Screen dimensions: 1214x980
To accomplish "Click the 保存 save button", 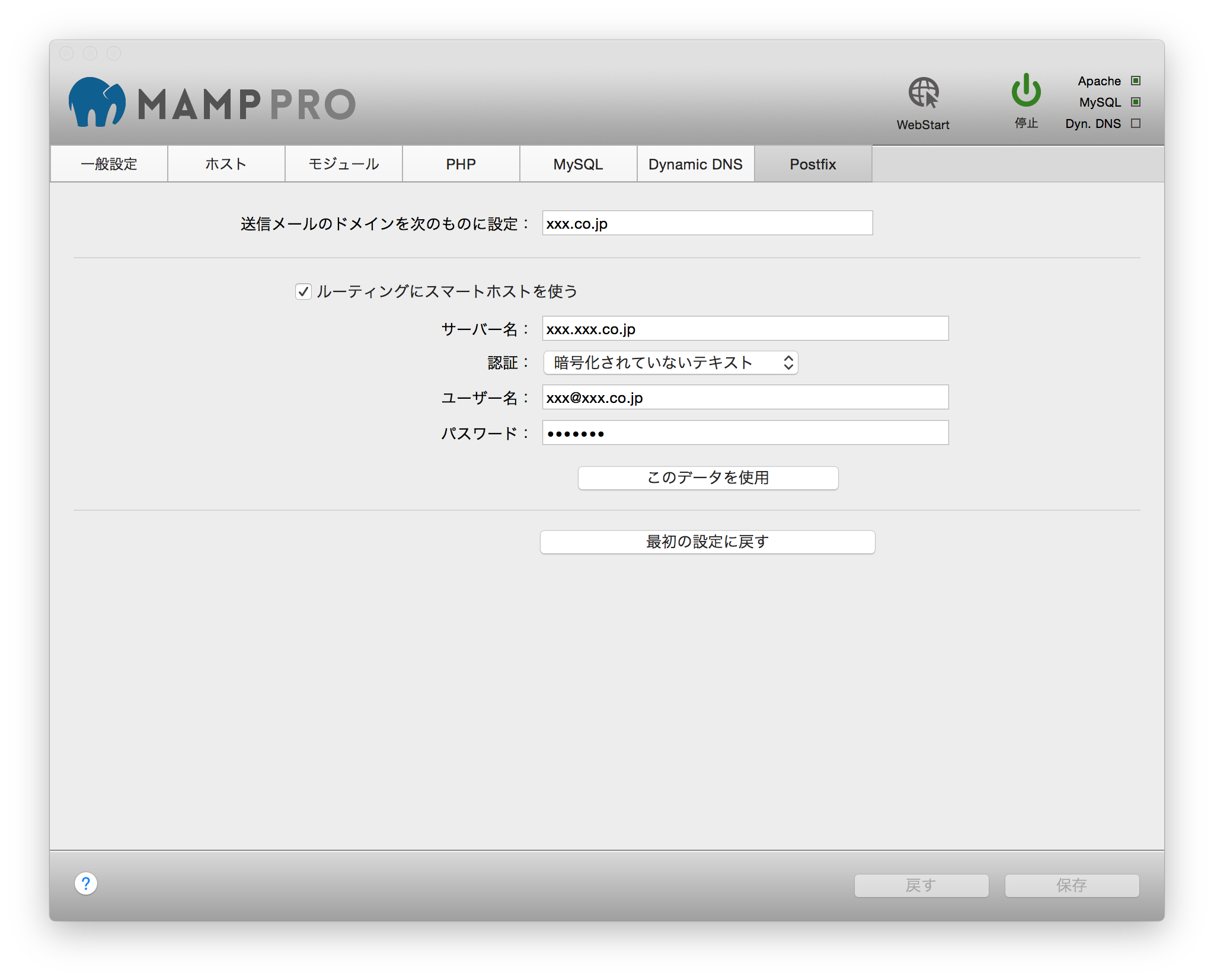I will click(x=1071, y=884).
